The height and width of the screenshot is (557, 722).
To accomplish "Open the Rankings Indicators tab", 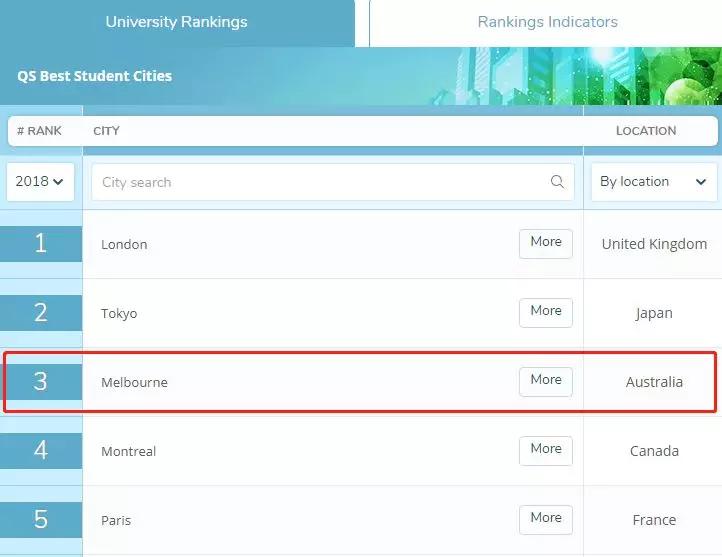I will click(x=547, y=22).
